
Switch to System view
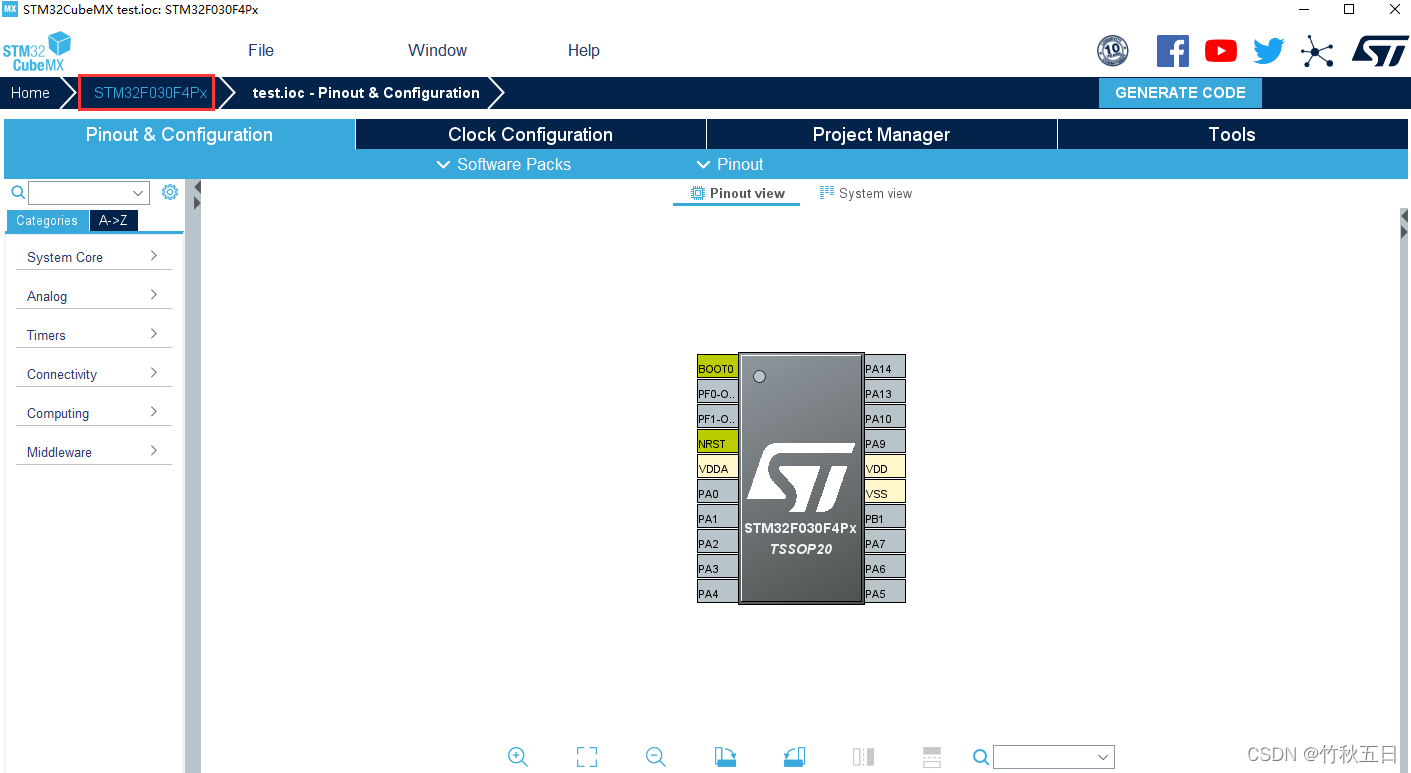[x=866, y=193]
